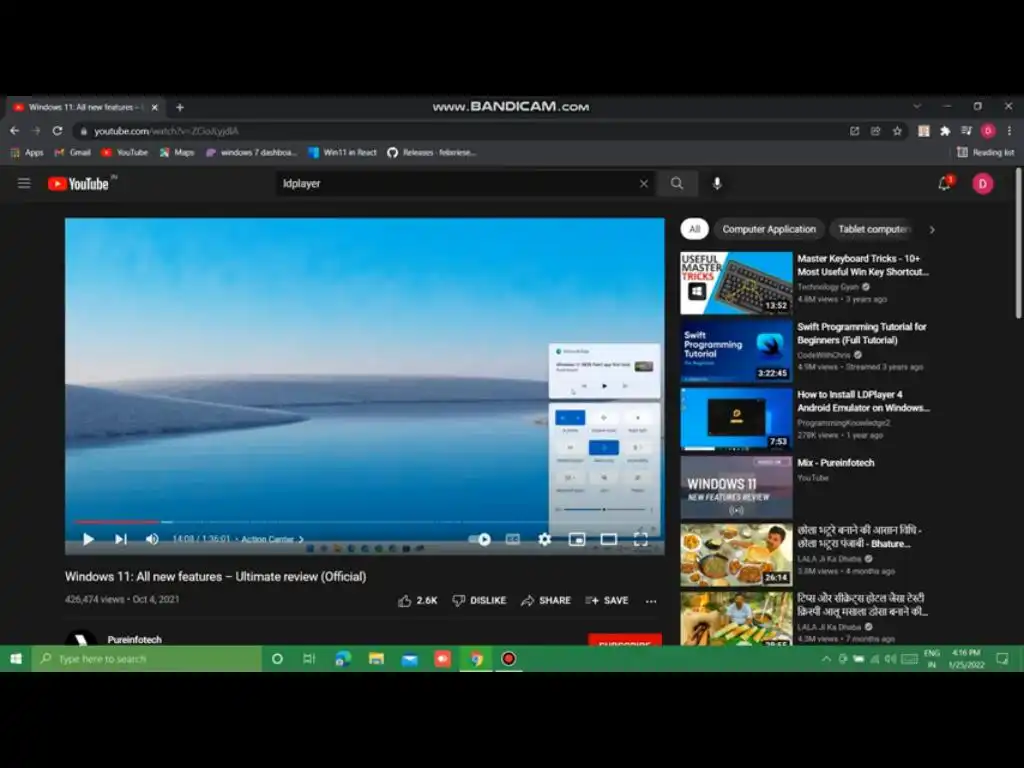This screenshot has height=768, width=1024.
Task: Open Cortana circle on taskbar
Action: [x=277, y=659]
